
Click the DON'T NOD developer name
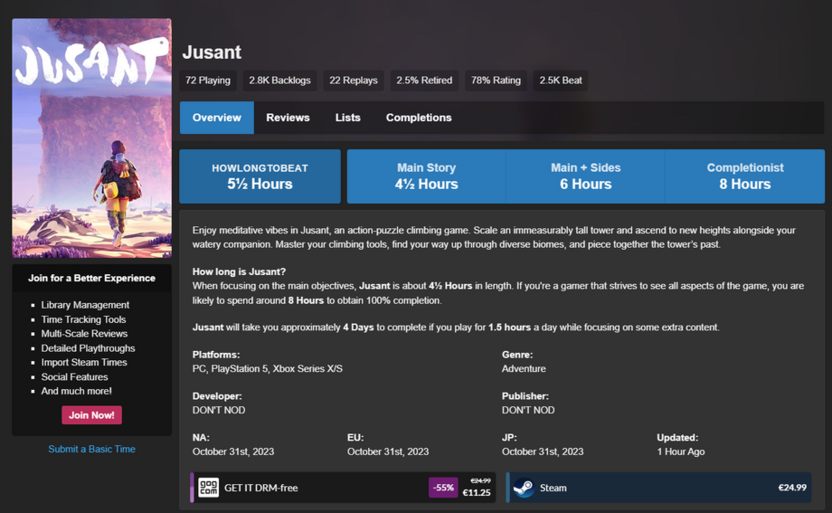point(219,410)
